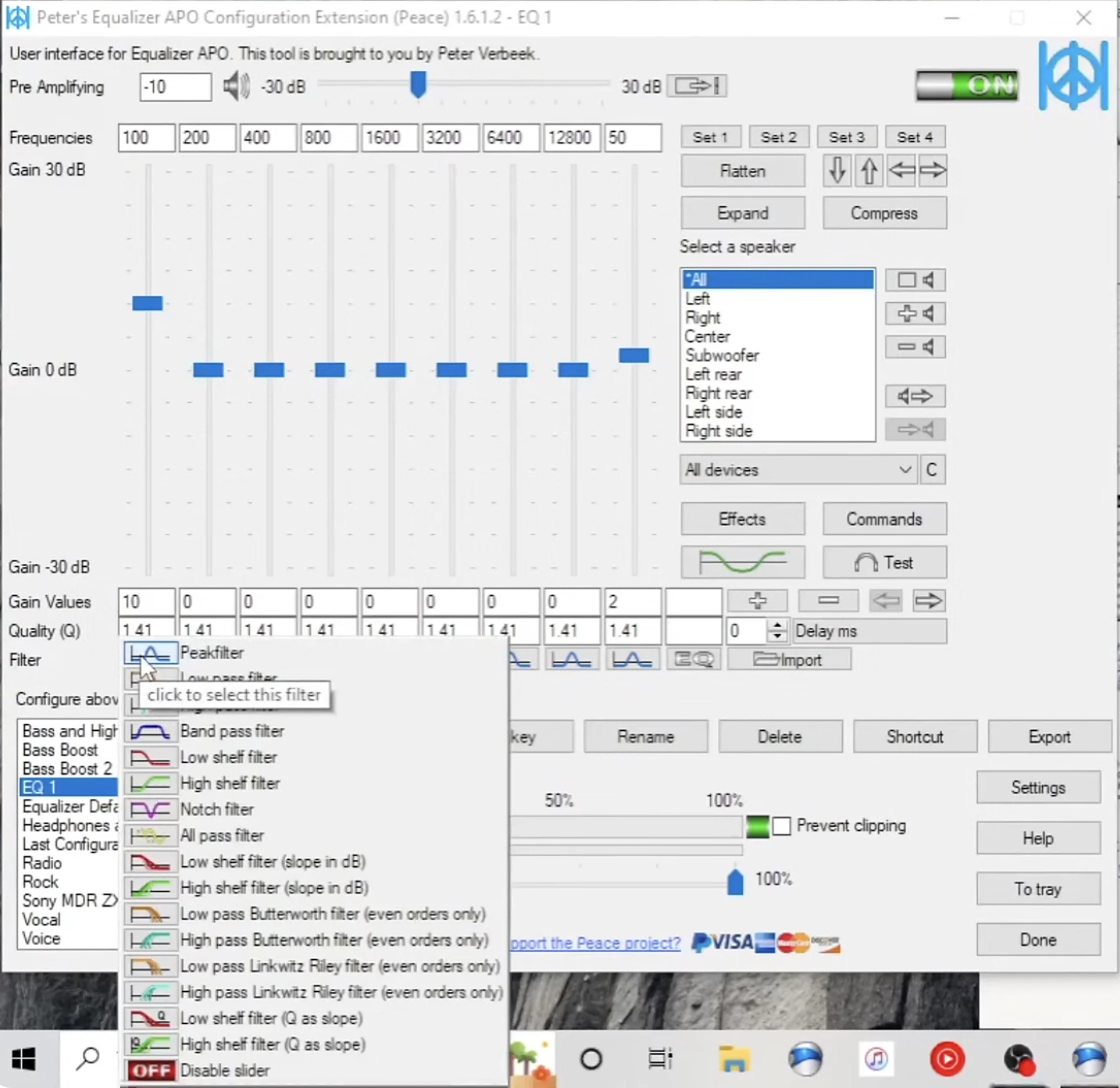Click the 12800 frequency input field
The image size is (1120, 1088).
click(x=572, y=137)
